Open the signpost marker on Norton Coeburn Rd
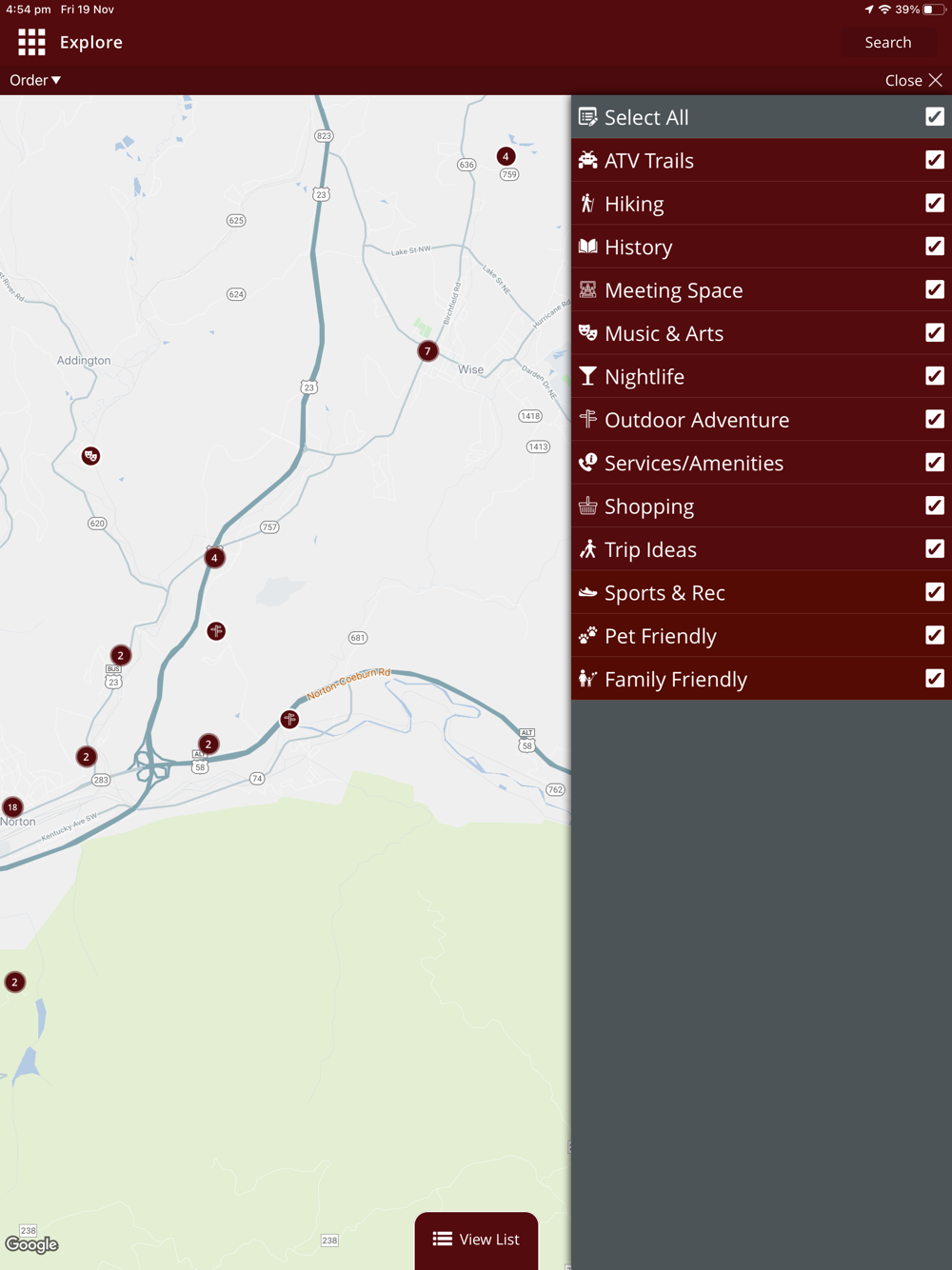The height and width of the screenshot is (1270, 952). click(x=289, y=719)
